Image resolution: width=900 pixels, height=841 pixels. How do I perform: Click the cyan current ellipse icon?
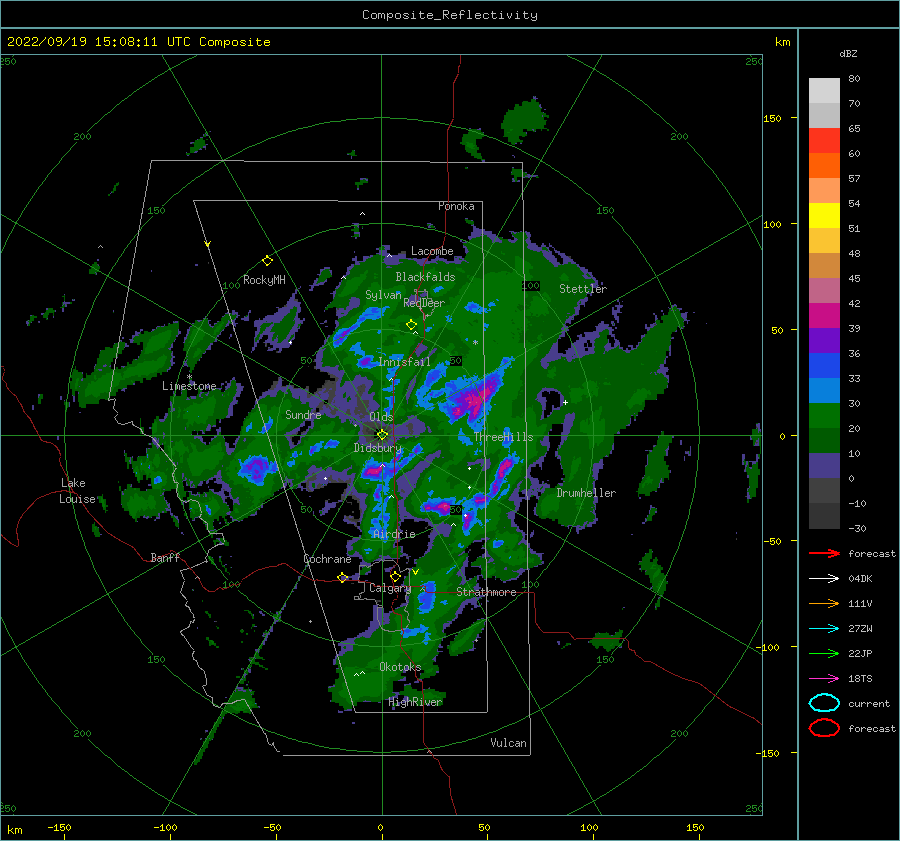click(824, 703)
